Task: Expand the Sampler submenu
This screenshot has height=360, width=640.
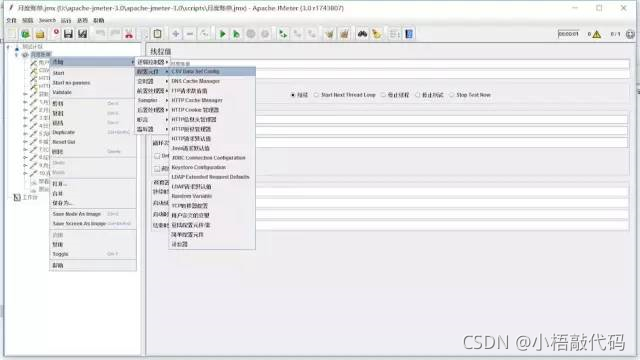Action: (x=152, y=100)
